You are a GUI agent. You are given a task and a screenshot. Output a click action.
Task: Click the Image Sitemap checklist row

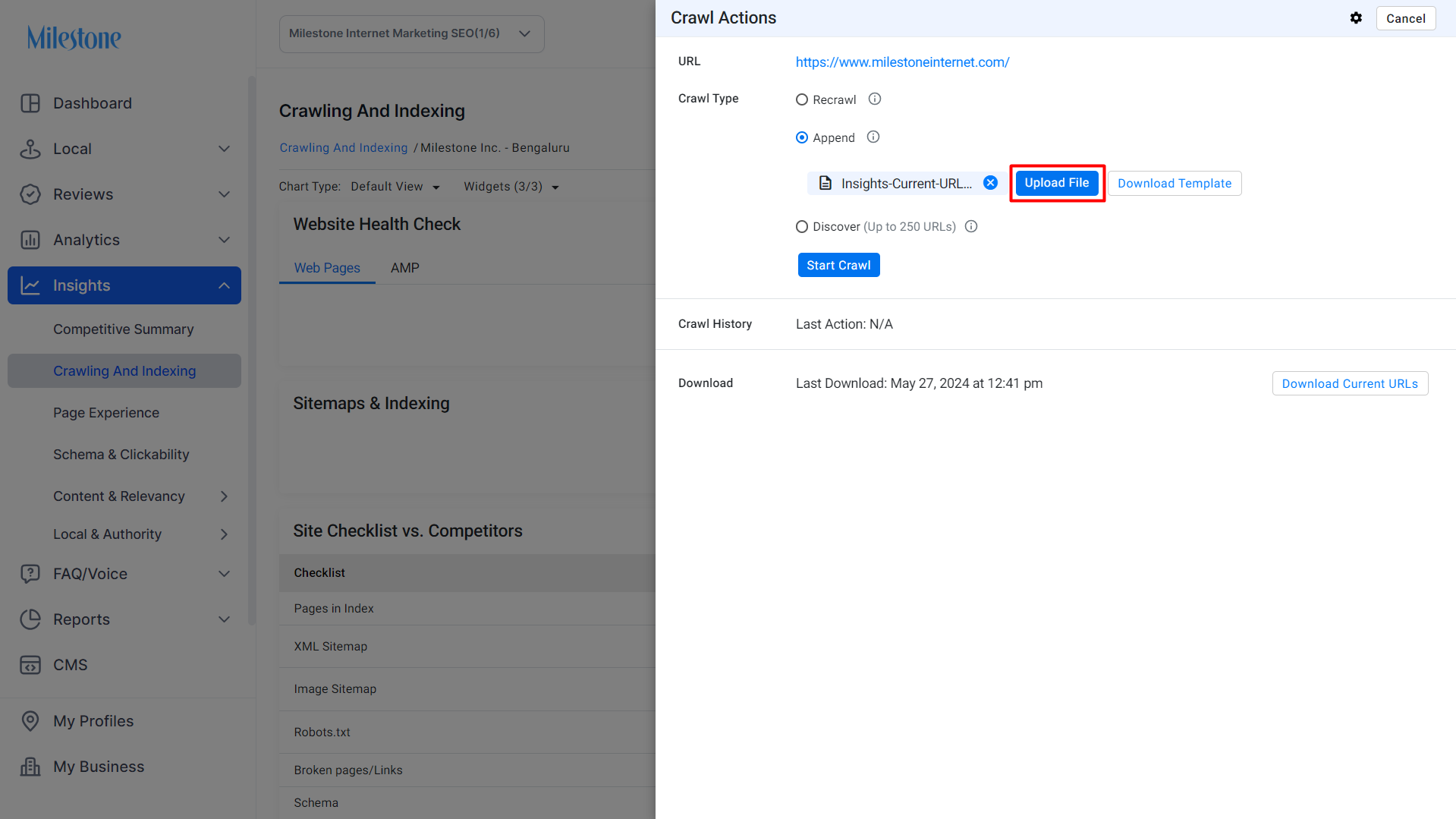pyautogui.click(x=467, y=689)
